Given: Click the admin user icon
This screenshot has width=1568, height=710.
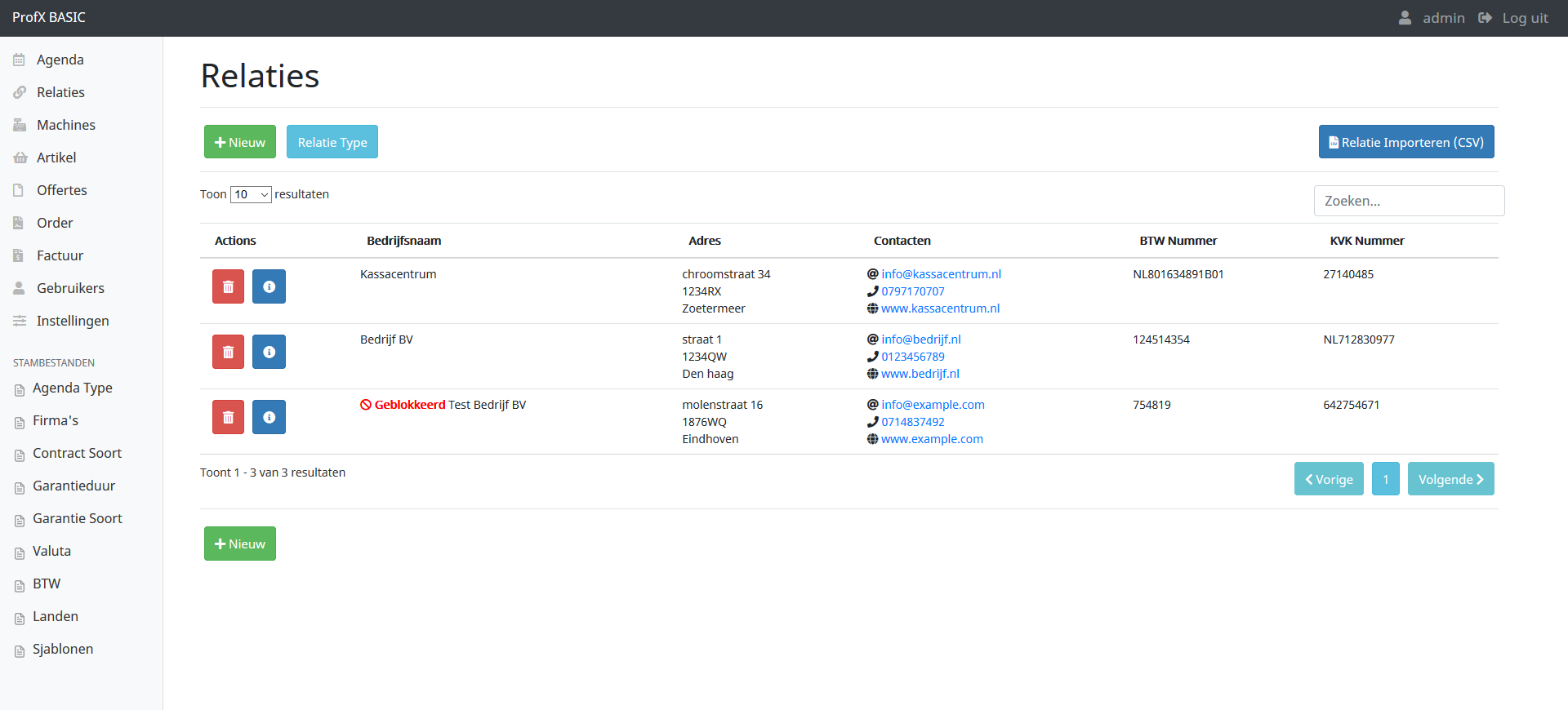Looking at the screenshot, I should point(1405,18).
